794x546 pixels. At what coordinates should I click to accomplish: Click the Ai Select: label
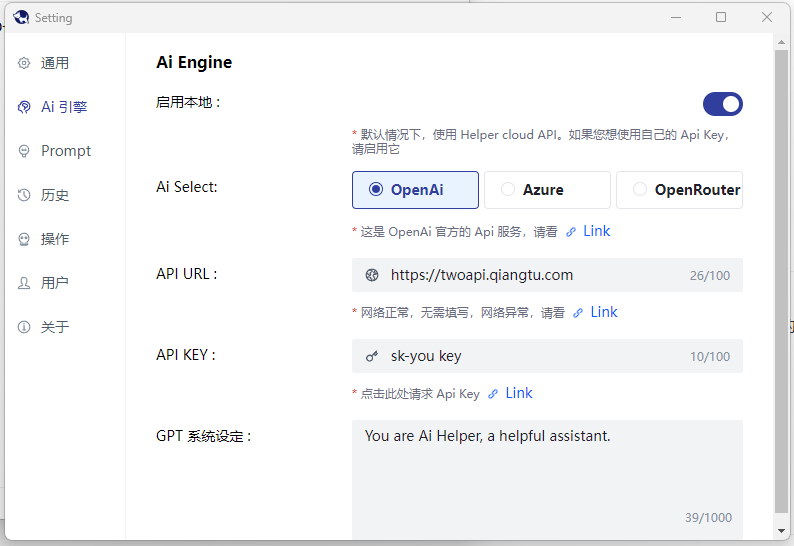click(x=186, y=187)
